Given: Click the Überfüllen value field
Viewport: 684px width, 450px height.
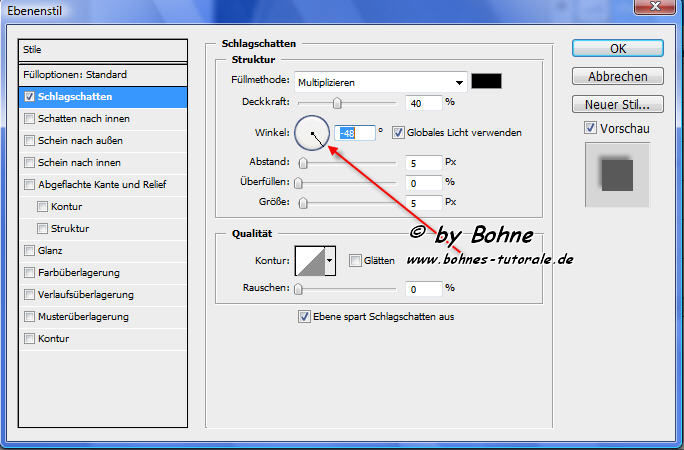Looking at the screenshot, I should [x=424, y=183].
